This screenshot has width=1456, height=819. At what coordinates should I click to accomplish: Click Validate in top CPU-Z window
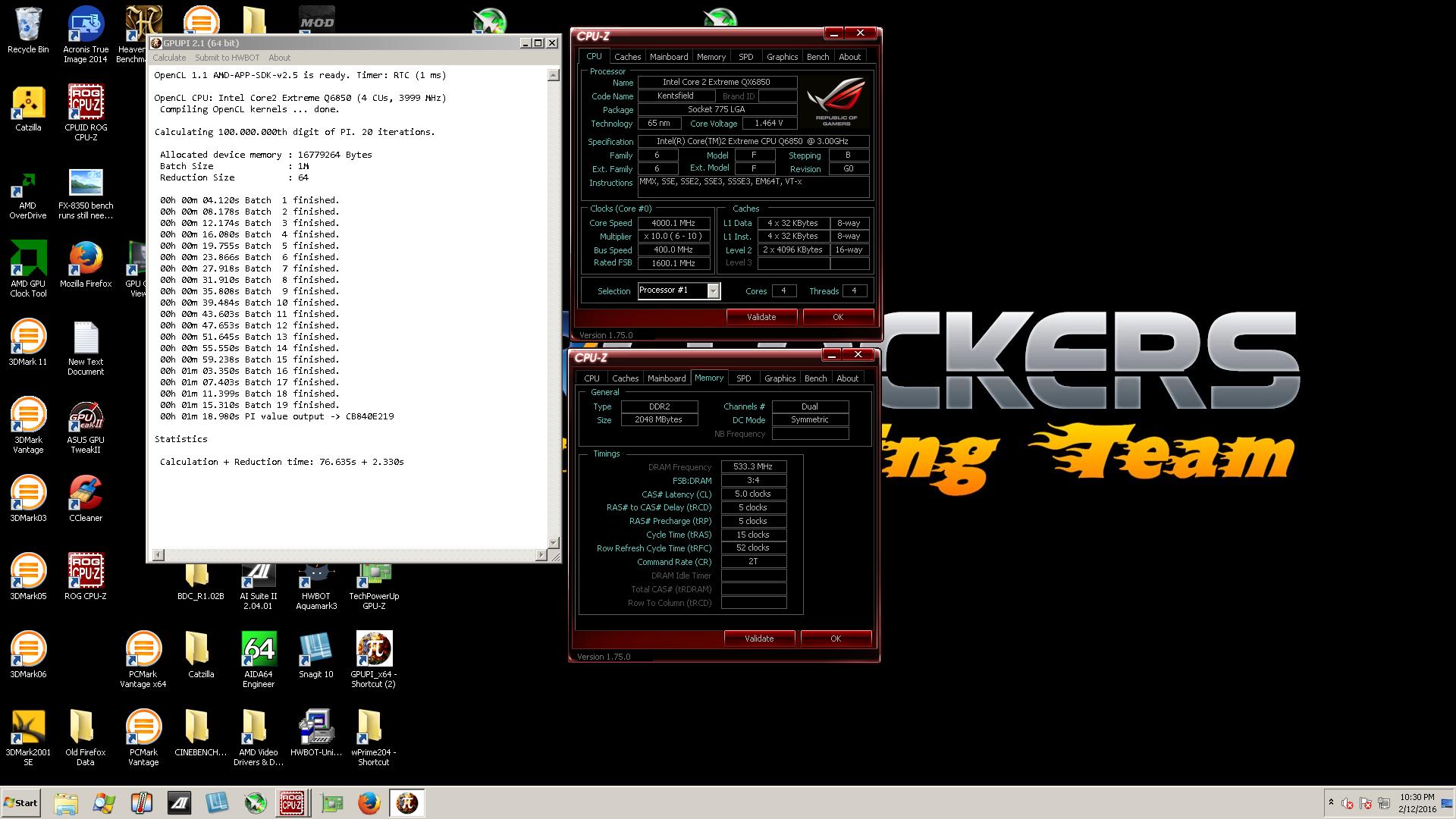(x=761, y=317)
